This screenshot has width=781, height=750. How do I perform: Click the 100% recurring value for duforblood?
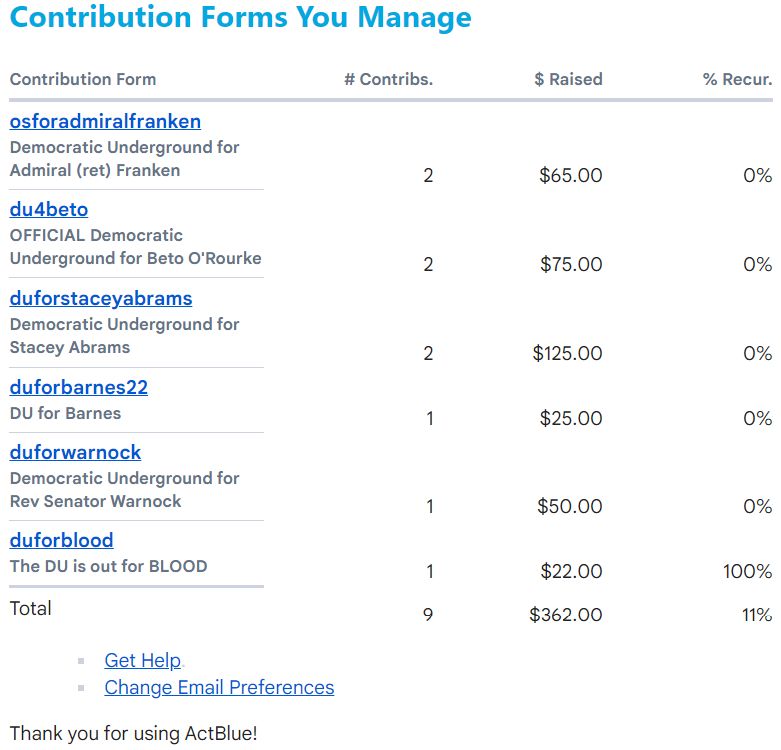pos(748,571)
